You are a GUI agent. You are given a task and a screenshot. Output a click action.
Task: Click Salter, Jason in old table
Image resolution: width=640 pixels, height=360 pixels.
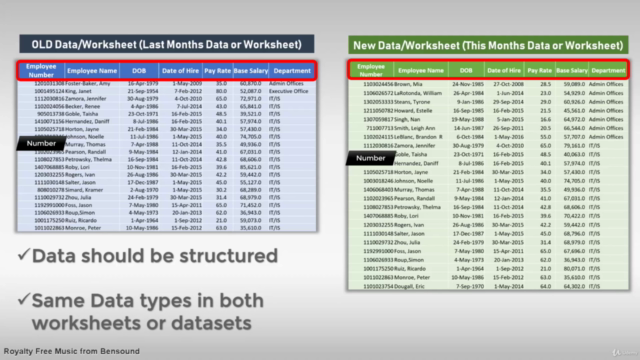(80, 182)
